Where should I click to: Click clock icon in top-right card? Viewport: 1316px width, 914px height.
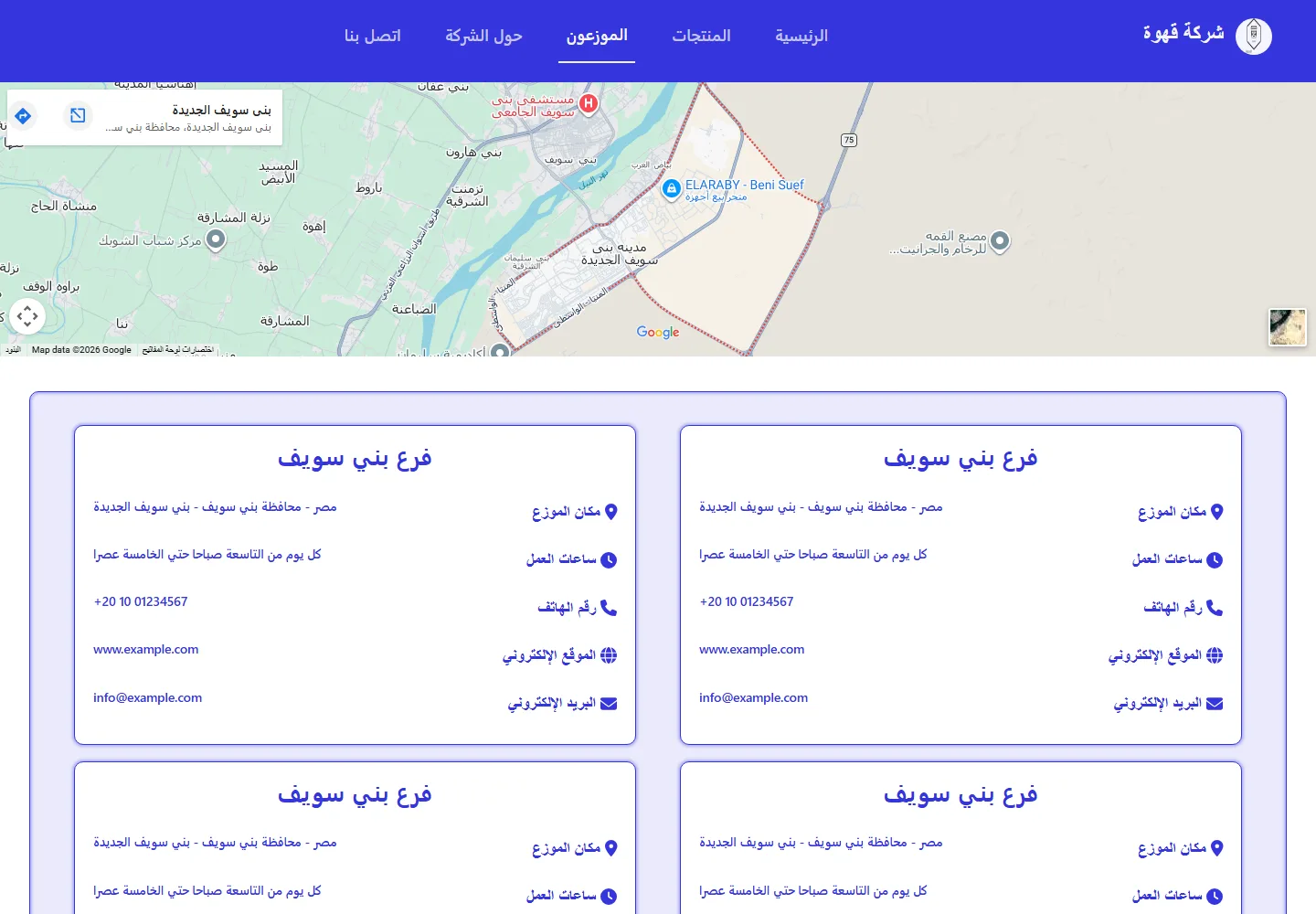coord(1215,560)
